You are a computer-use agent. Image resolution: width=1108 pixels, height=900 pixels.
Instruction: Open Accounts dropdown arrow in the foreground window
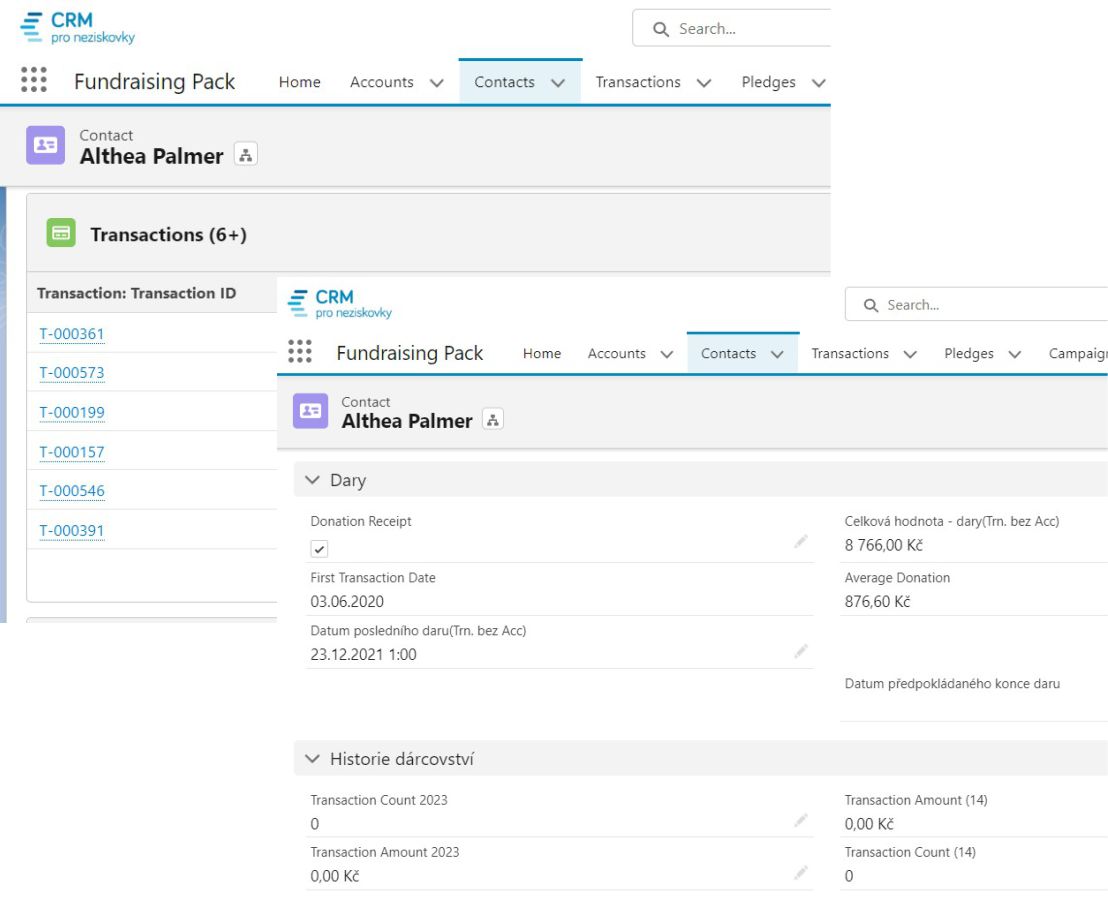pos(666,354)
